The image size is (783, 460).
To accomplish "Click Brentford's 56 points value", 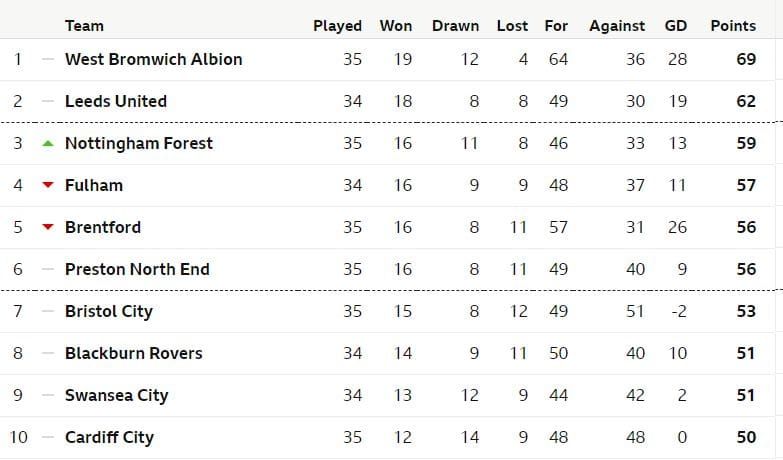I will (x=746, y=227).
